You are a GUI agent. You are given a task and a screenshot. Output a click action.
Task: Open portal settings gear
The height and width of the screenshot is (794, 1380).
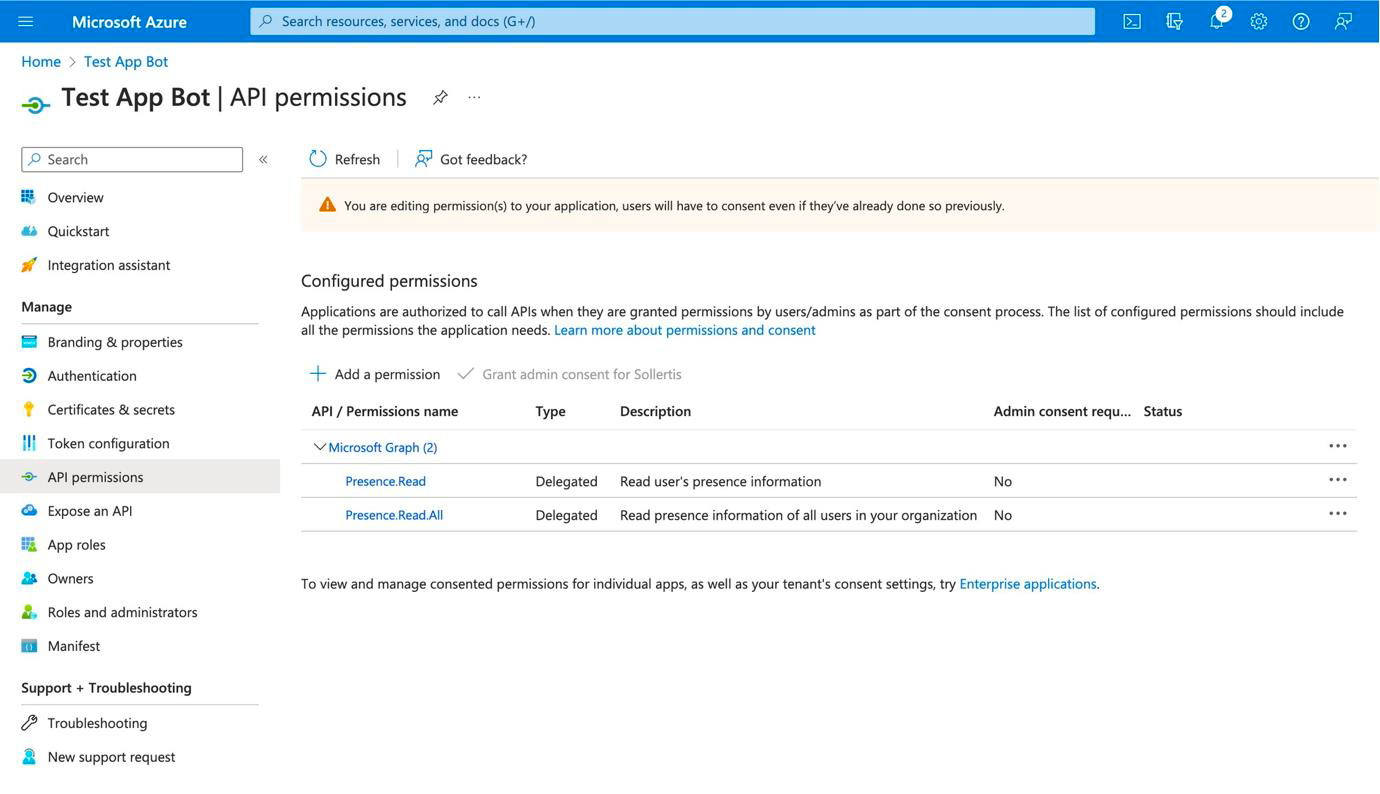(x=1259, y=21)
